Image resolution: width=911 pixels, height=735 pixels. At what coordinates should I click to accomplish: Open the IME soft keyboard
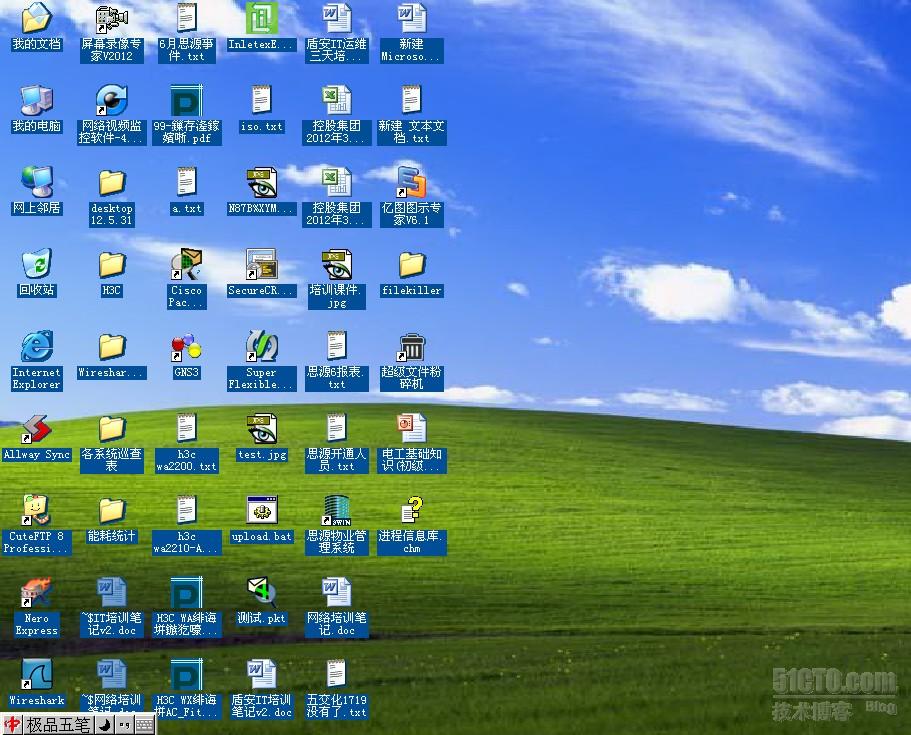click(x=144, y=725)
